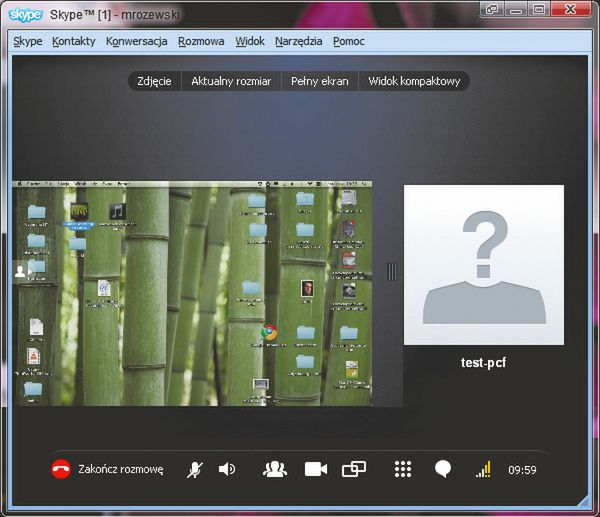Switch to Pełny ekran
Screen dimensions: 600x517
tap(320, 81)
